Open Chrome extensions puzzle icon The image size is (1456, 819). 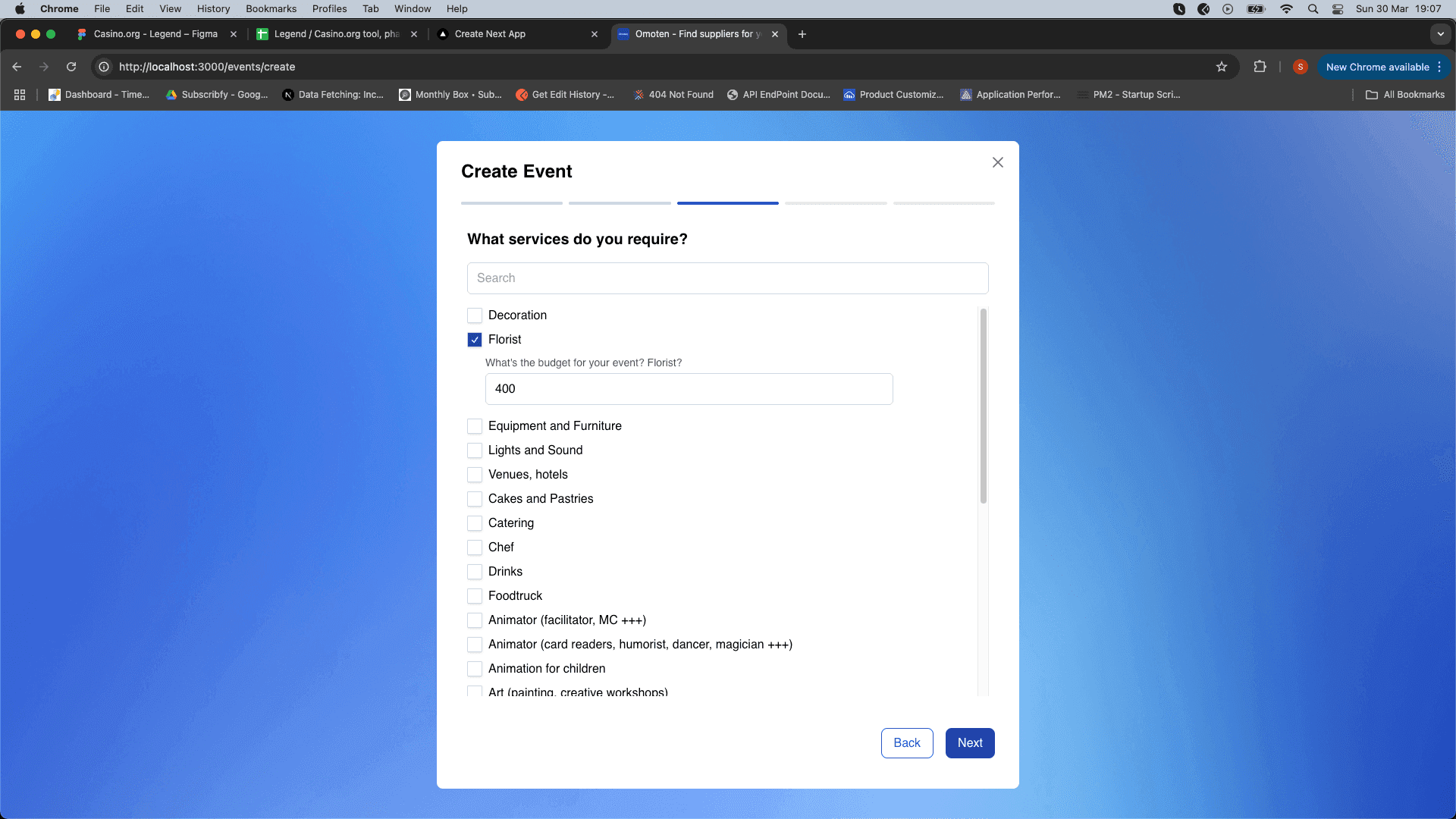pyautogui.click(x=1260, y=67)
